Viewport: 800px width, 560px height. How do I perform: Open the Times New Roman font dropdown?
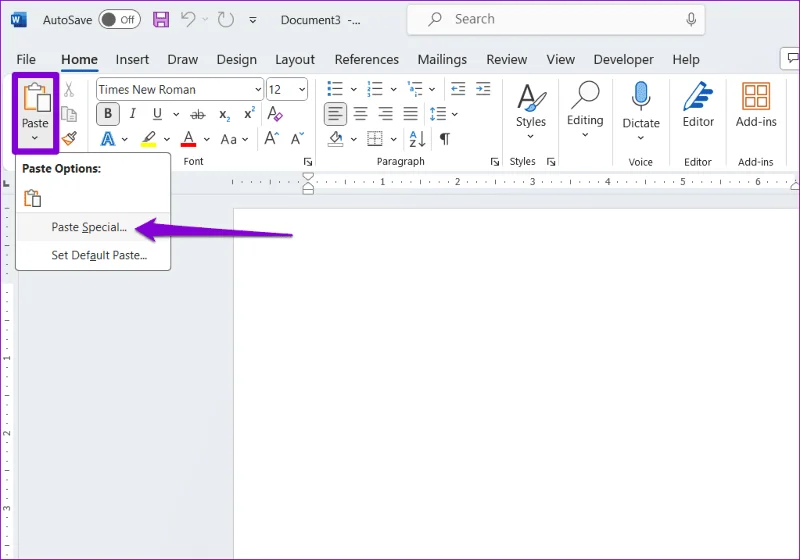click(x=258, y=90)
